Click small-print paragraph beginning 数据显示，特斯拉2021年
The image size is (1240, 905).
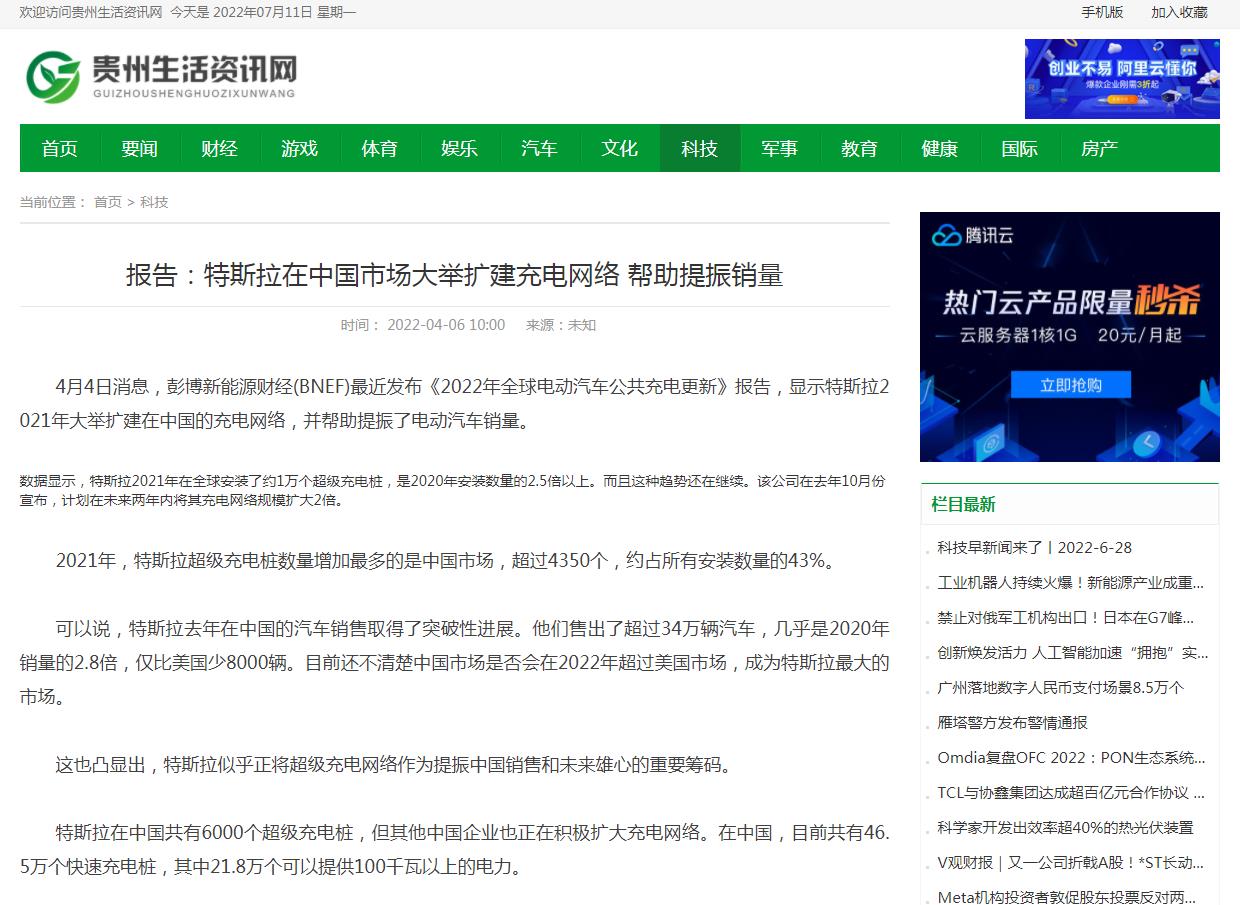[453, 490]
